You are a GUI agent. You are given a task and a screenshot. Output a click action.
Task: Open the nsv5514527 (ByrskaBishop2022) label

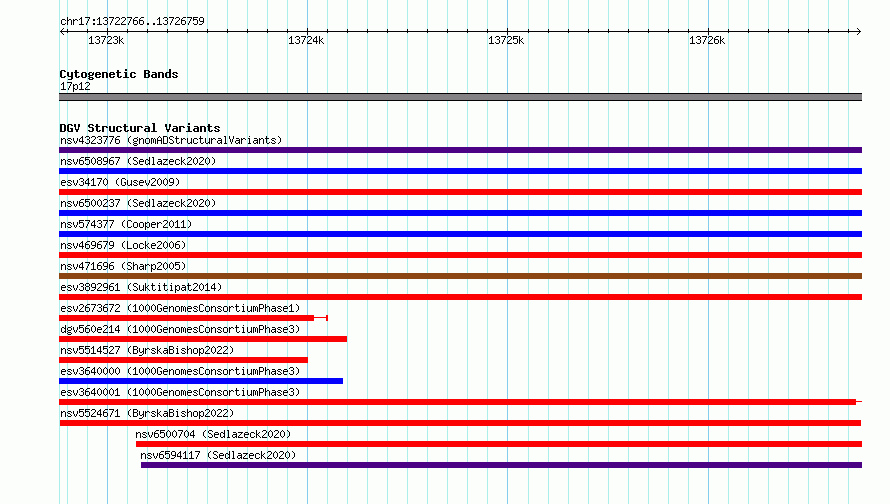147,350
